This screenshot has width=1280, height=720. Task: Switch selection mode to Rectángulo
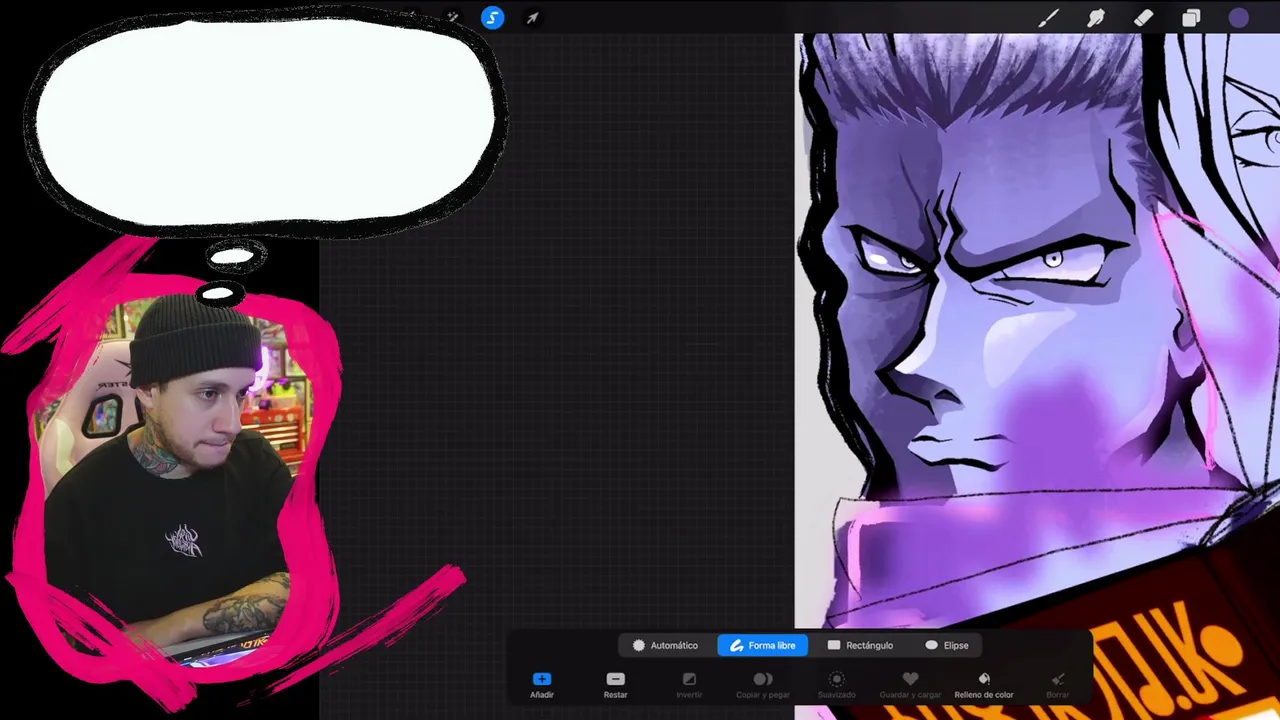[860, 645]
